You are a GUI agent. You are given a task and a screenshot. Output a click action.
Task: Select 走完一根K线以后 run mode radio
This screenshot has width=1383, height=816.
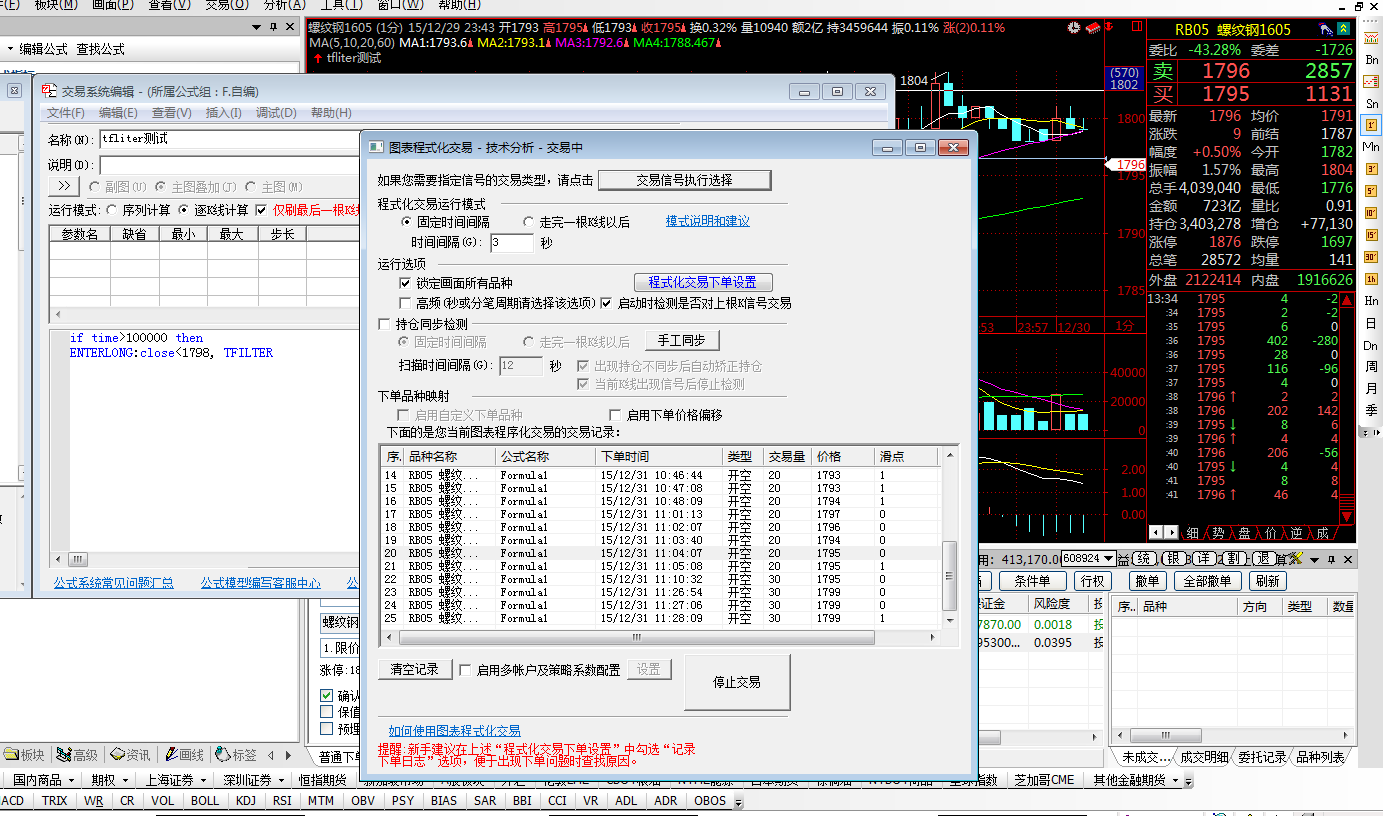[x=528, y=222]
